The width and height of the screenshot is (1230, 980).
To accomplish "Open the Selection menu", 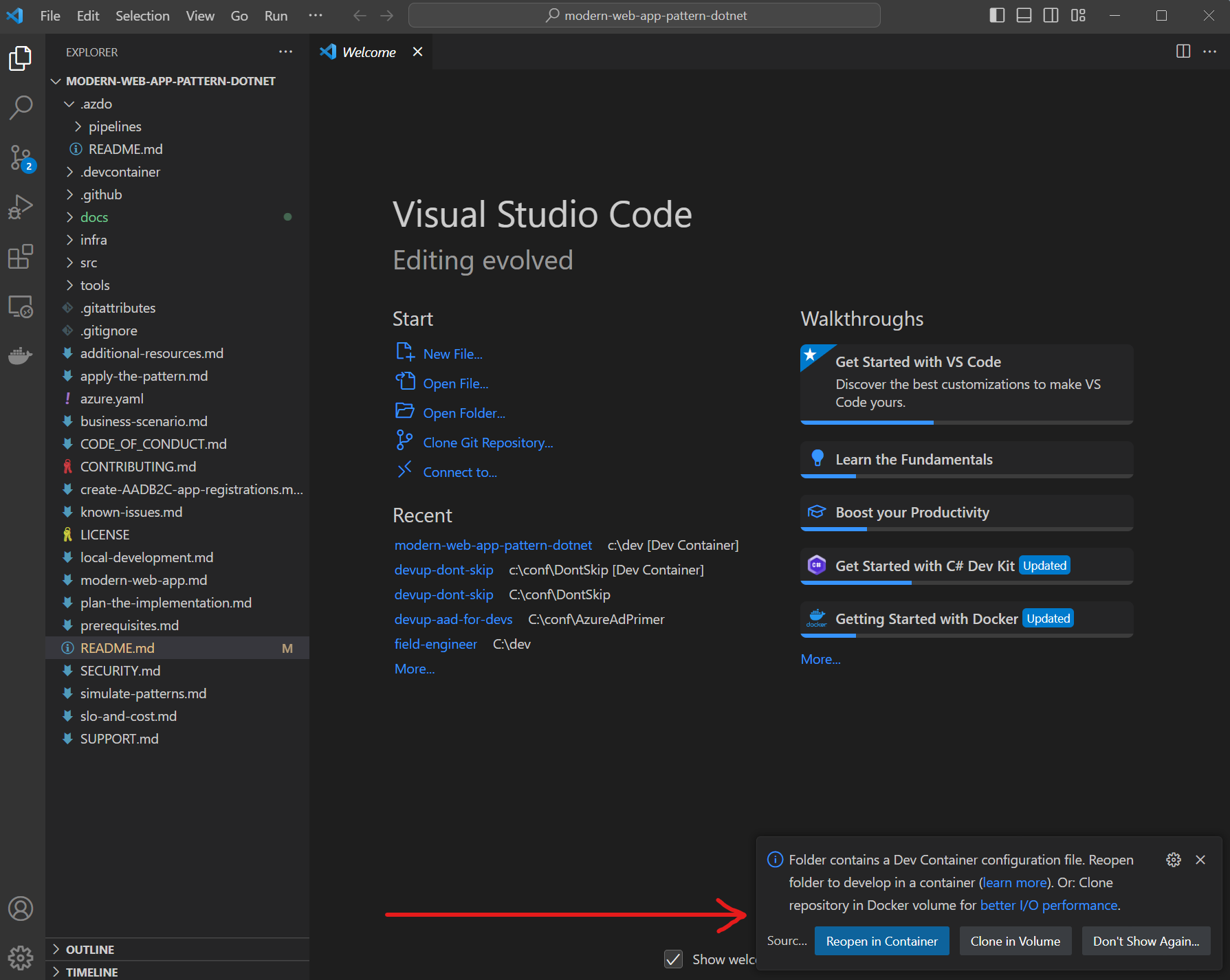I will pyautogui.click(x=142, y=16).
